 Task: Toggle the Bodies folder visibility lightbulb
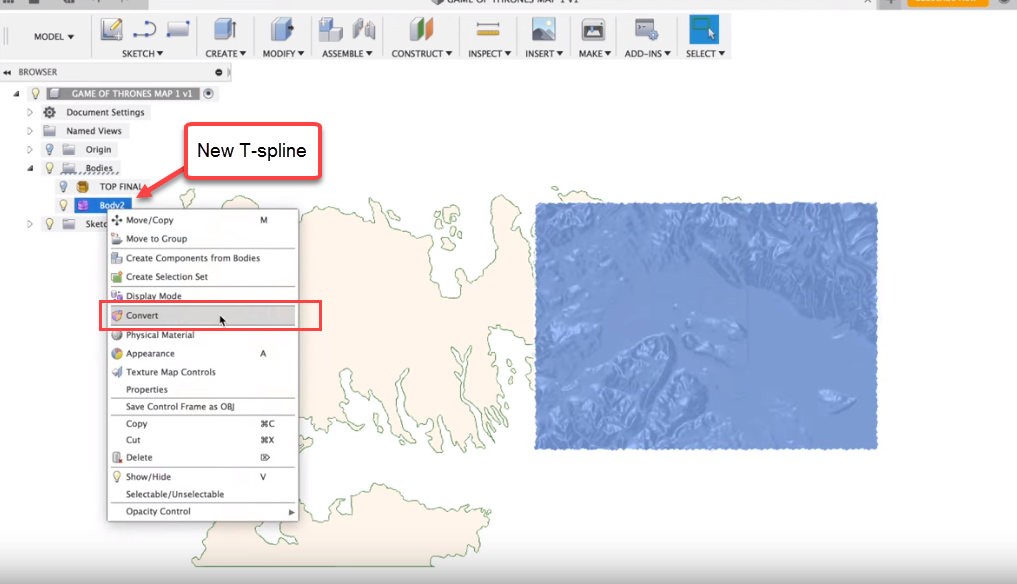[x=49, y=168]
